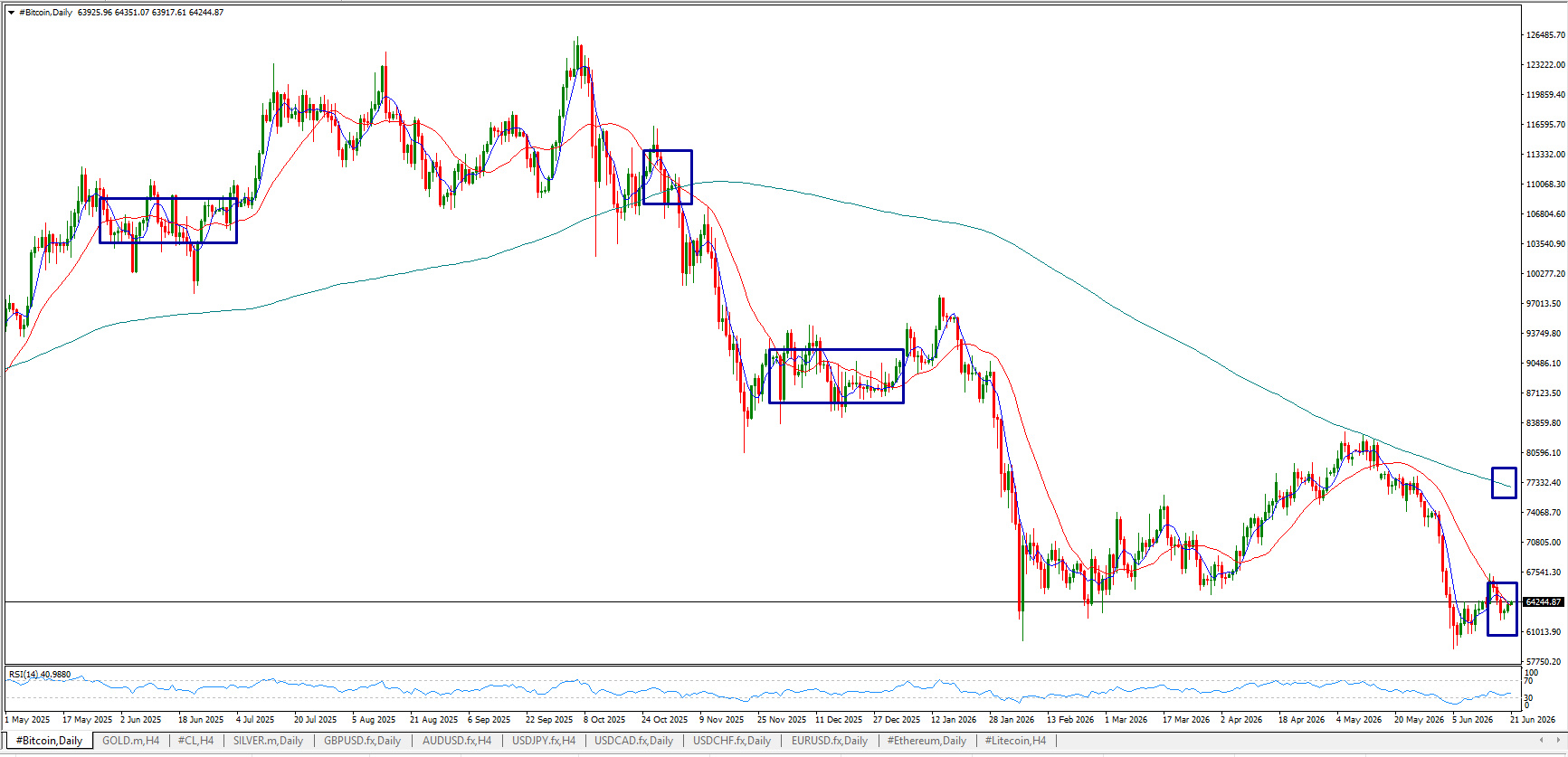Select the USDJPY.fx,H4 chart tab
The height and width of the screenshot is (757, 1568).
543,741
